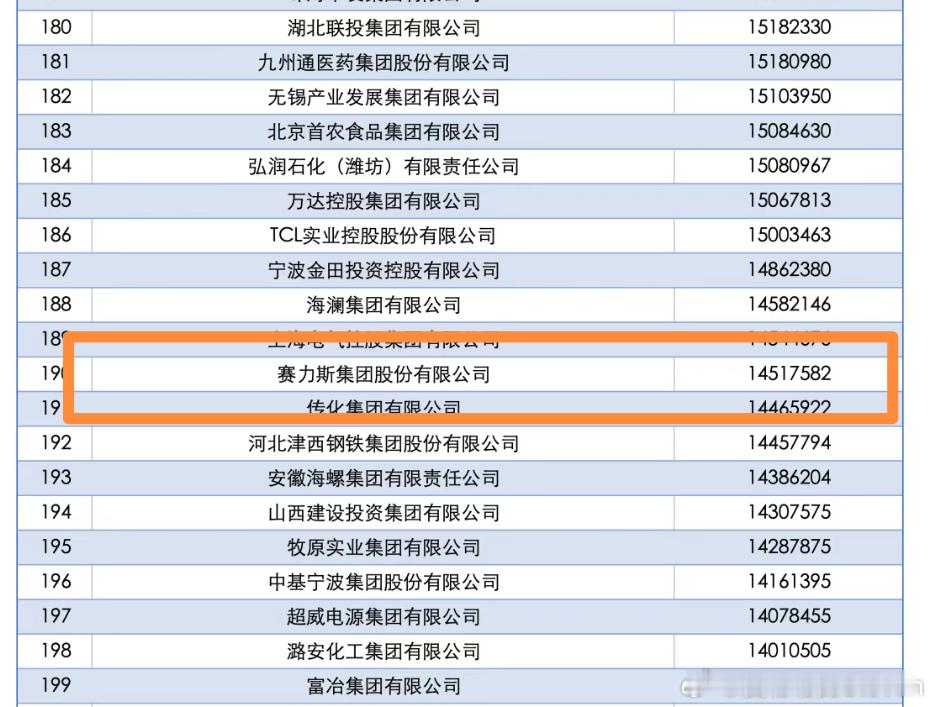933x707 pixels.
Task: Click the value 14457794
Action: [789, 443]
